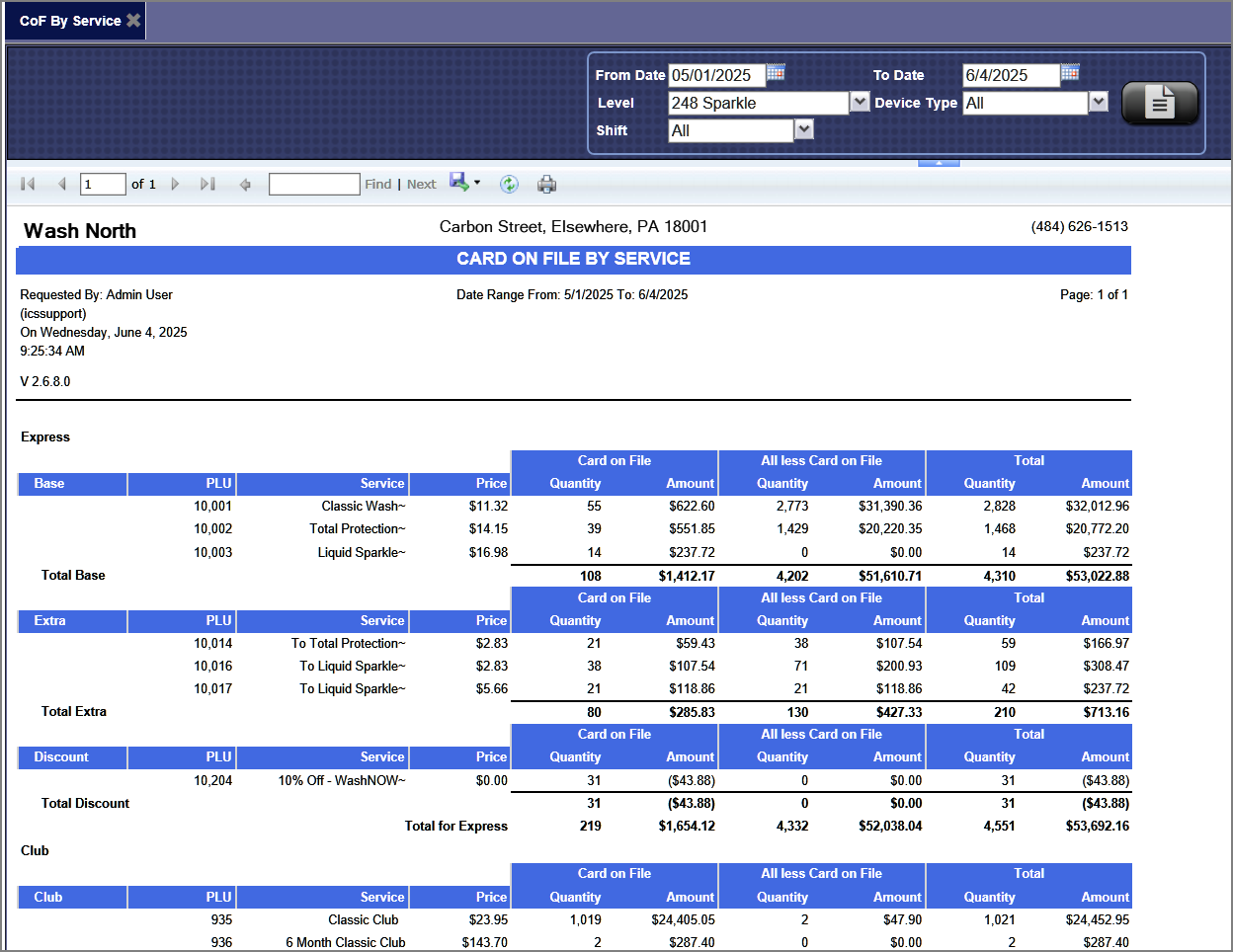Open the To Date calendar picker
Viewport: 1233px width, 952px height.
point(1070,72)
